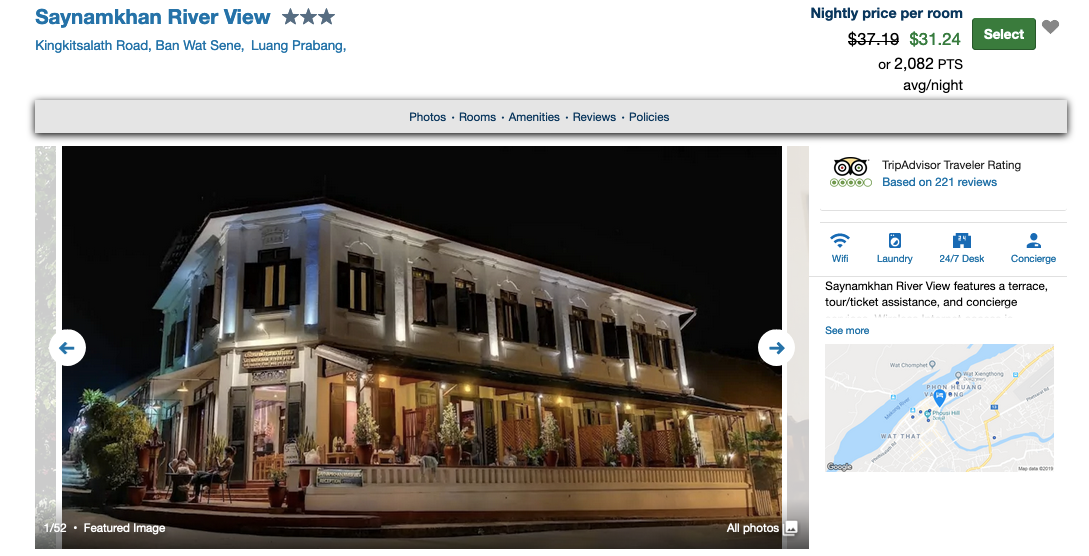The width and height of the screenshot is (1089, 556).
Task: Expand description with See more
Action: (x=847, y=330)
